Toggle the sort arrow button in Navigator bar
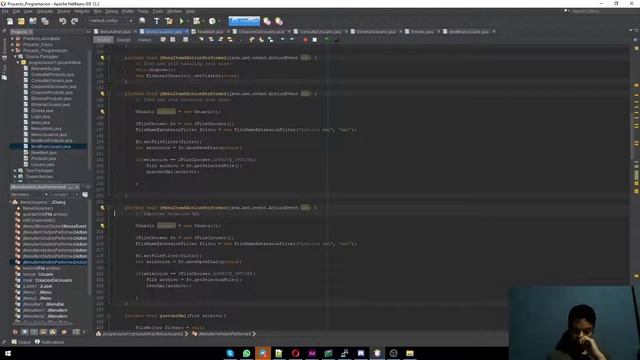The image size is (640, 360). tap(64, 332)
